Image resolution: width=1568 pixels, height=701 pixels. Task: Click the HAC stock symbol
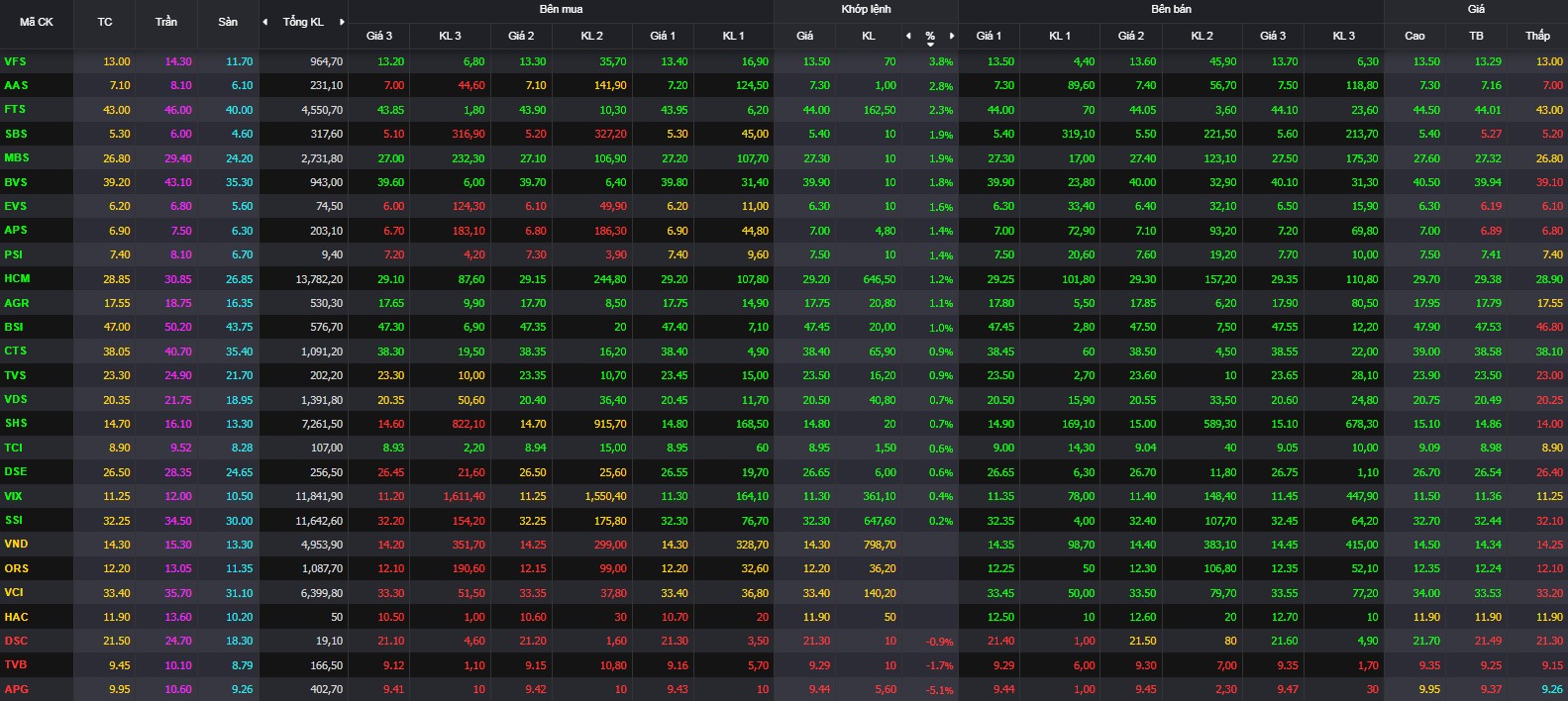(x=16, y=617)
